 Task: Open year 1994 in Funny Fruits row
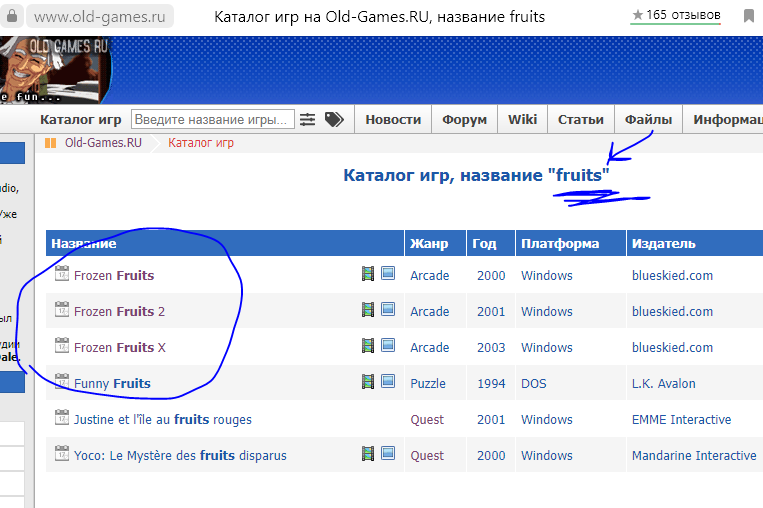click(x=491, y=383)
